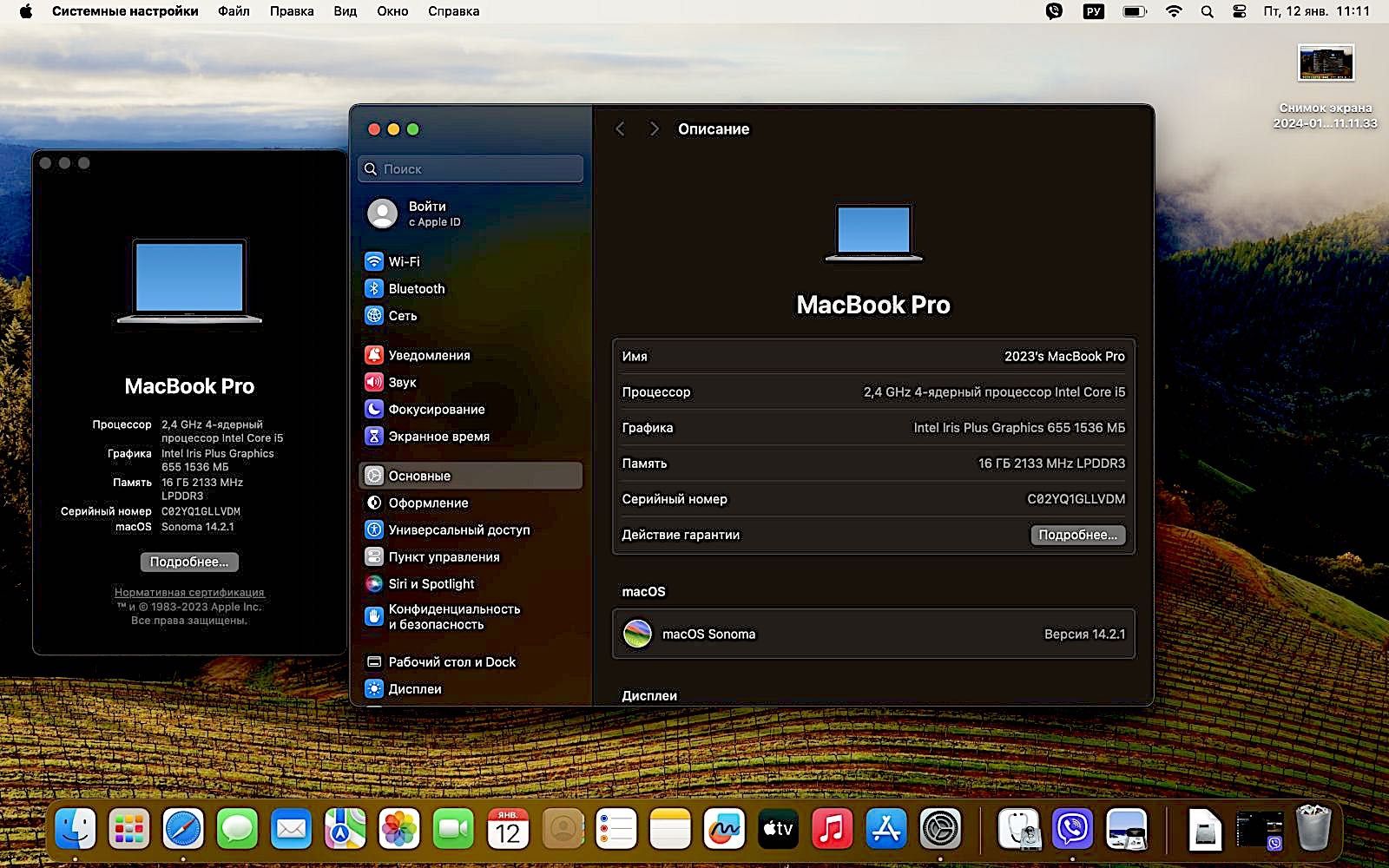Launch Finder from the Dock
This screenshot has width=1389, height=868.
pyautogui.click(x=76, y=829)
